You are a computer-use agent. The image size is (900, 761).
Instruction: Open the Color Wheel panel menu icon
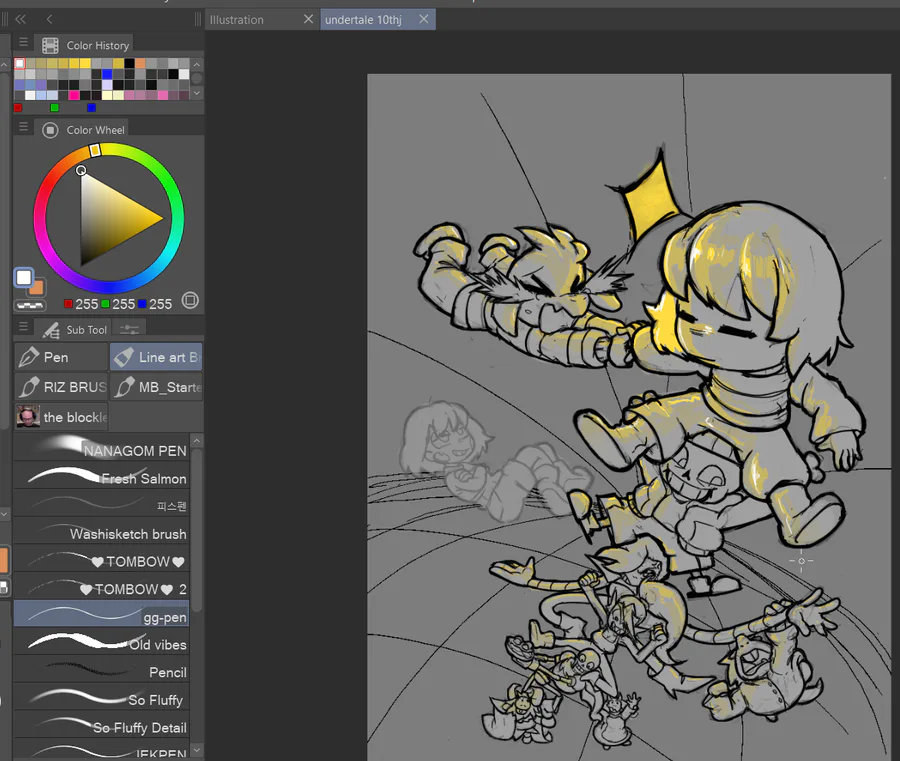[23, 126]
